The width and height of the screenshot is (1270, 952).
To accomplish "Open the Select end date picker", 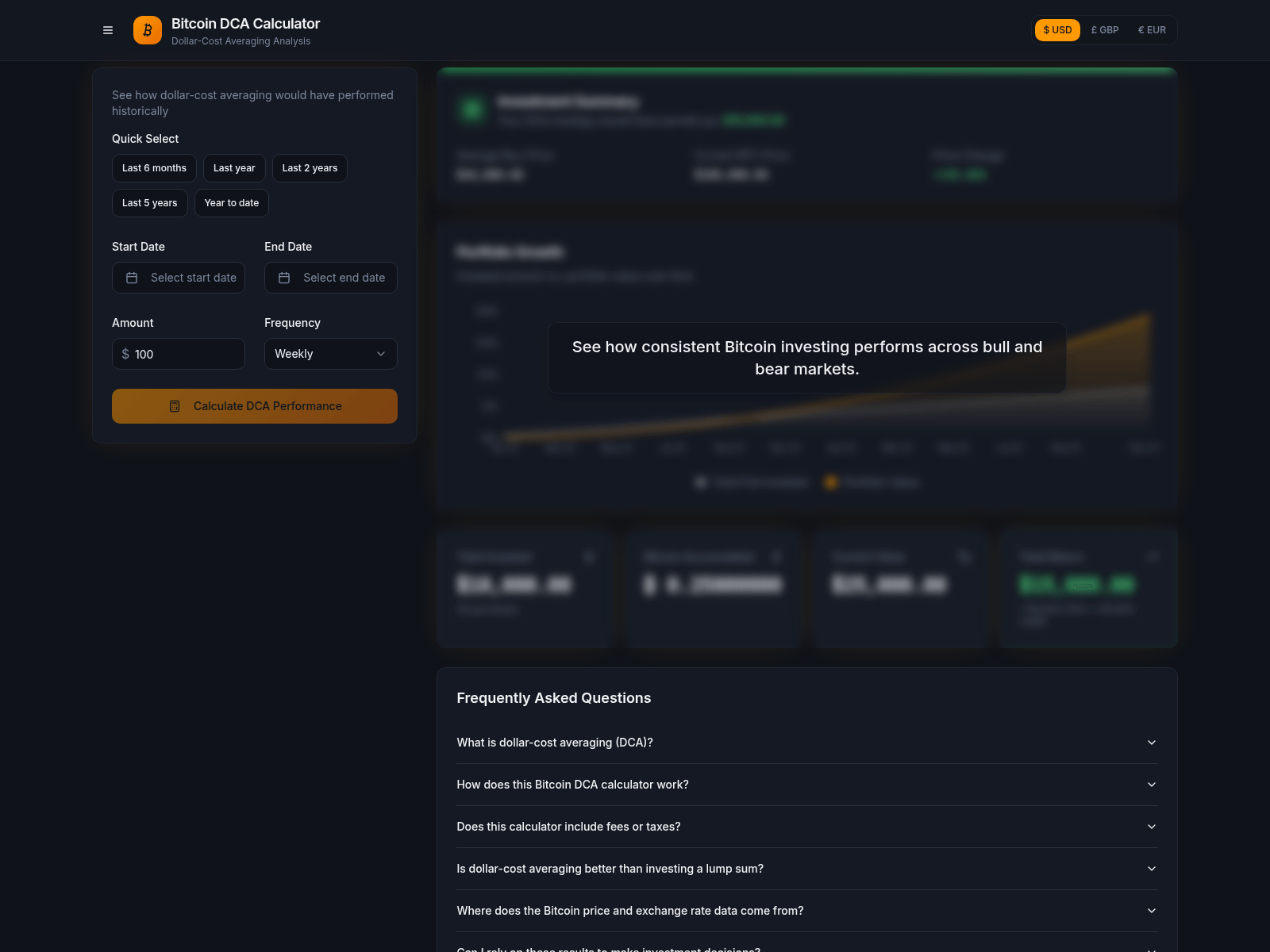I will (x=331, y=278).
